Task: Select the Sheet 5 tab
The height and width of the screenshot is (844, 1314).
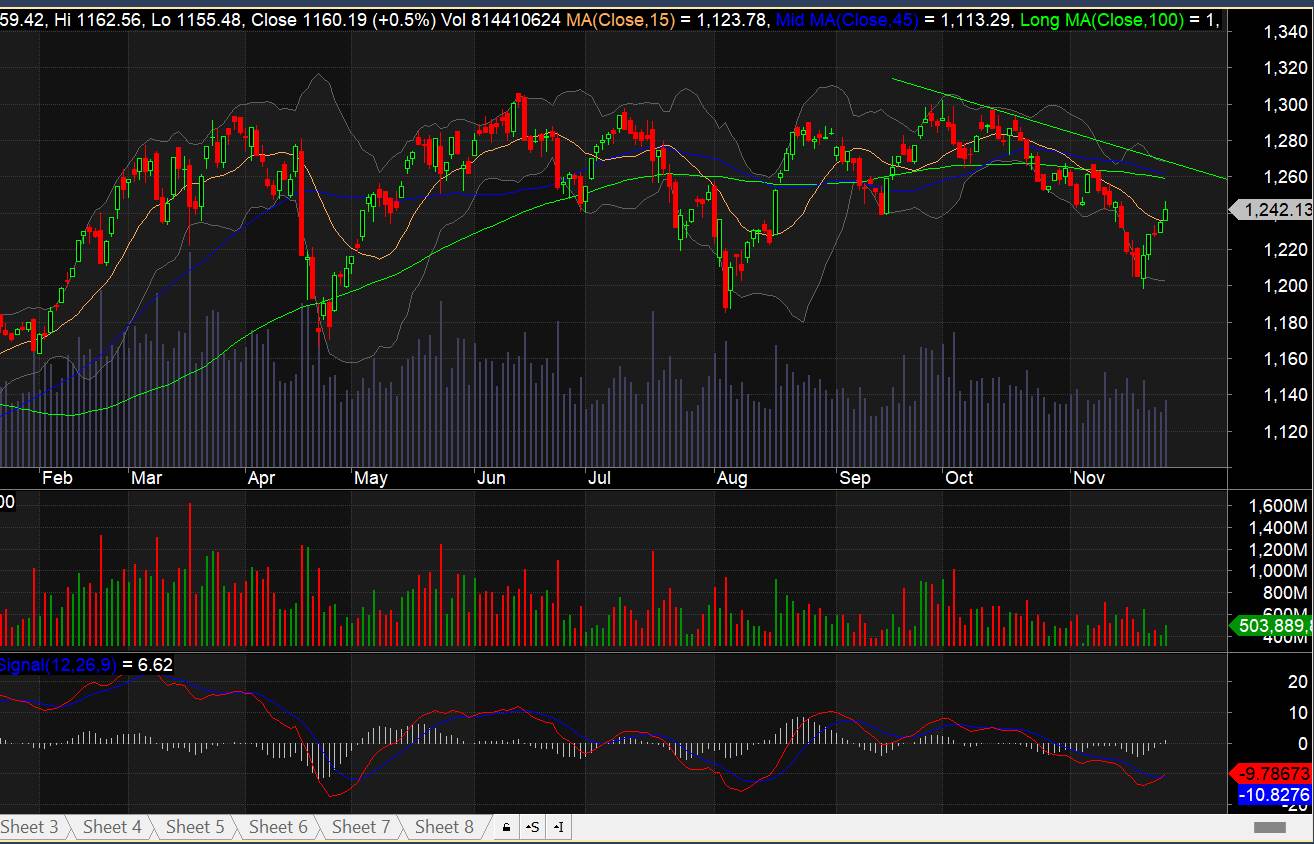Action: tap(195, 827)
